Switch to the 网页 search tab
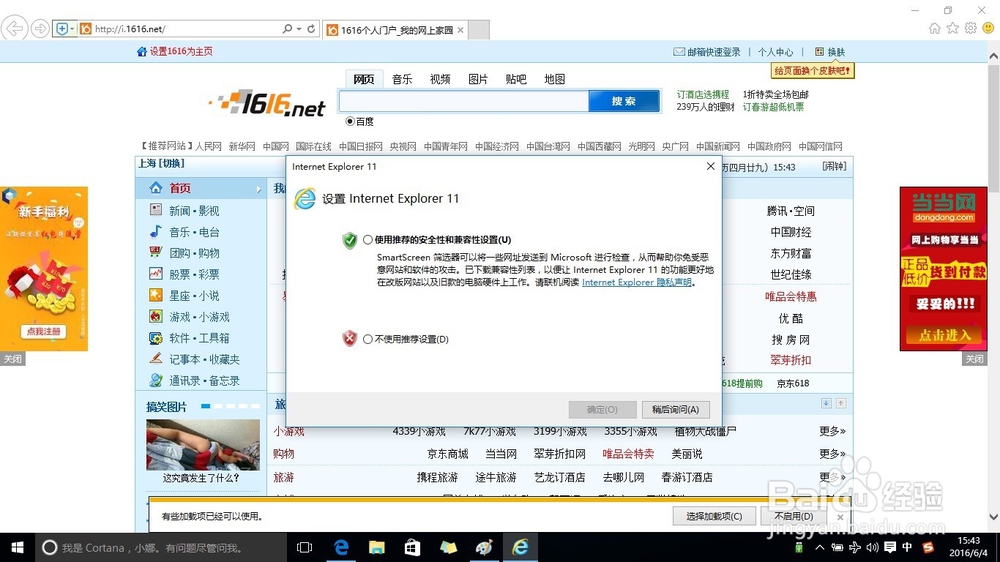Image resolution: width=1000 pixels, height=562 pixels. tap(364, 79)
